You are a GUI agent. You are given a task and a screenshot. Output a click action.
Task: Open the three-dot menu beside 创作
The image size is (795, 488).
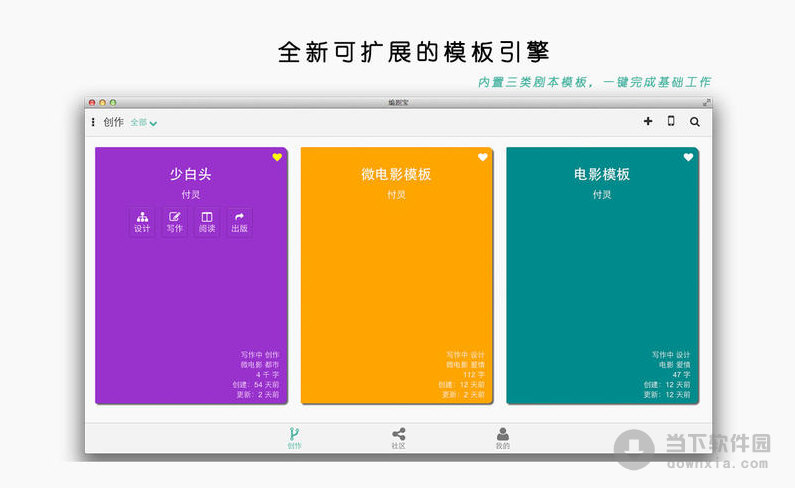tap(93, 122)
